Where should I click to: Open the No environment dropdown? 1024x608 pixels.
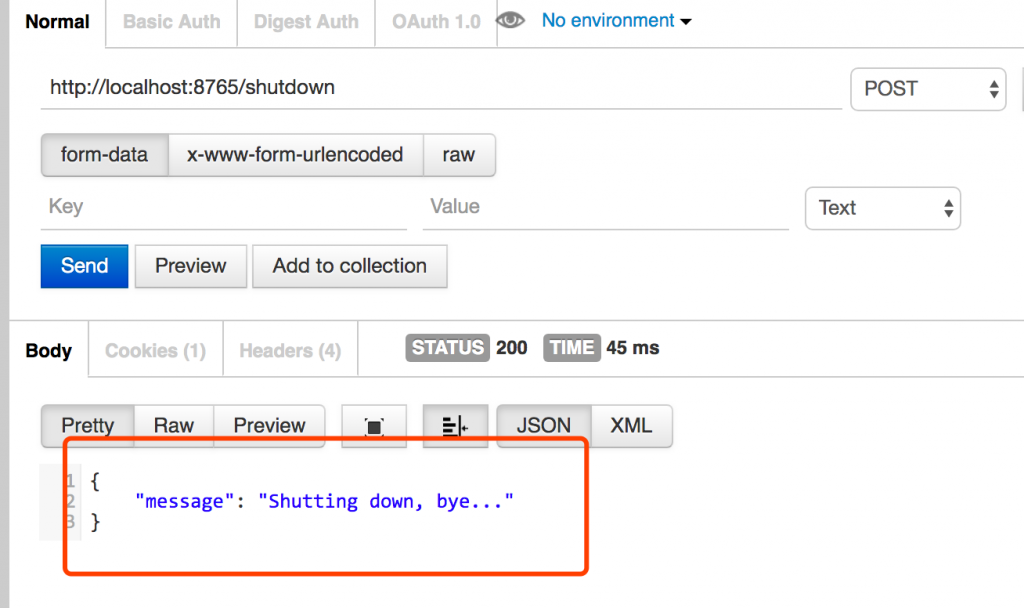[616, 21]
